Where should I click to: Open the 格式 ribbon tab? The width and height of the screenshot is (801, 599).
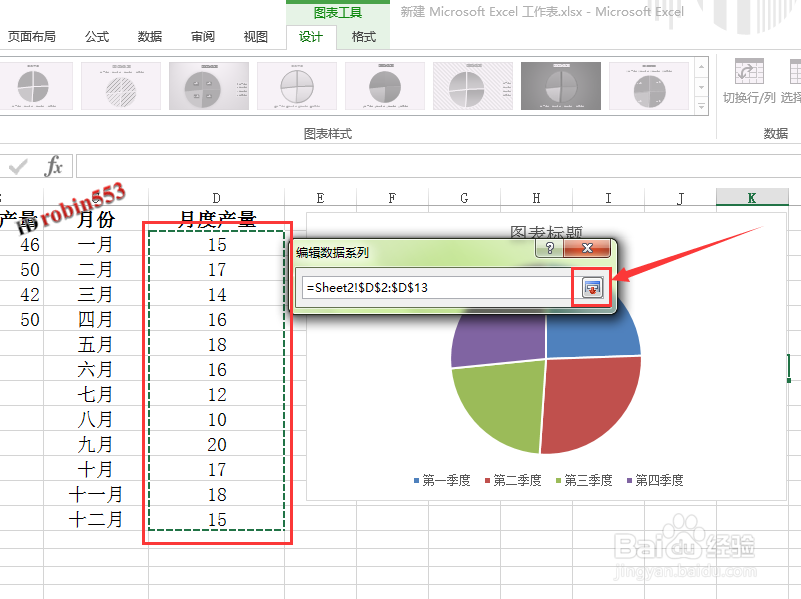[364, 37]
